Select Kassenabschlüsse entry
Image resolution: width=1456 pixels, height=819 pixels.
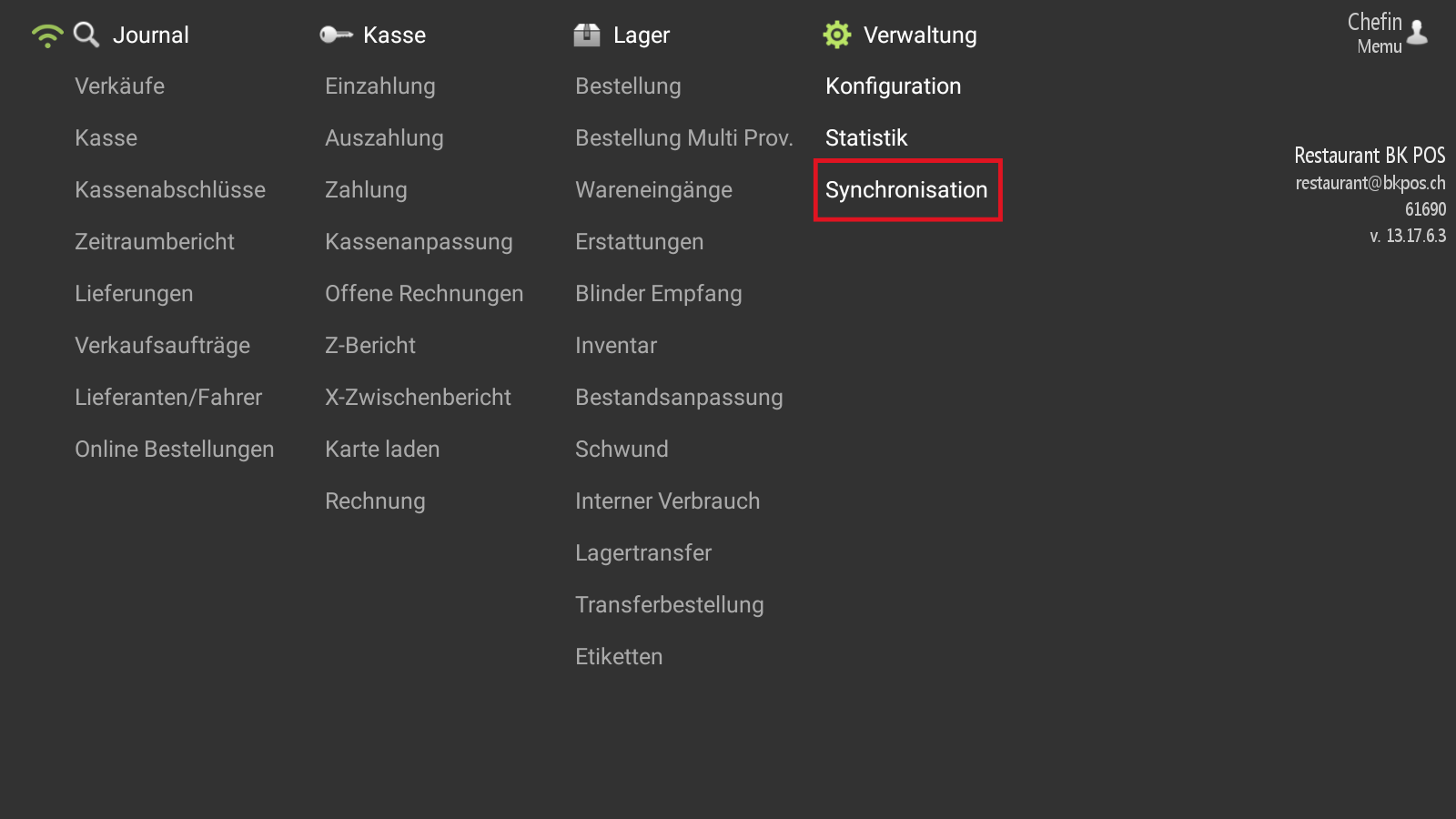(x=170, y=190)
